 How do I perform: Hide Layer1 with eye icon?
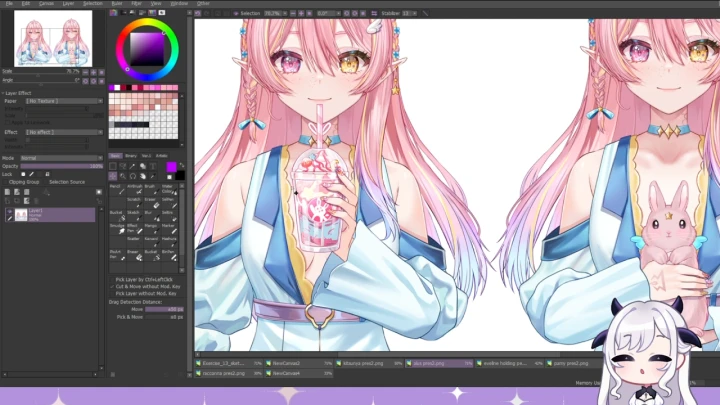[x=9, y=211]
